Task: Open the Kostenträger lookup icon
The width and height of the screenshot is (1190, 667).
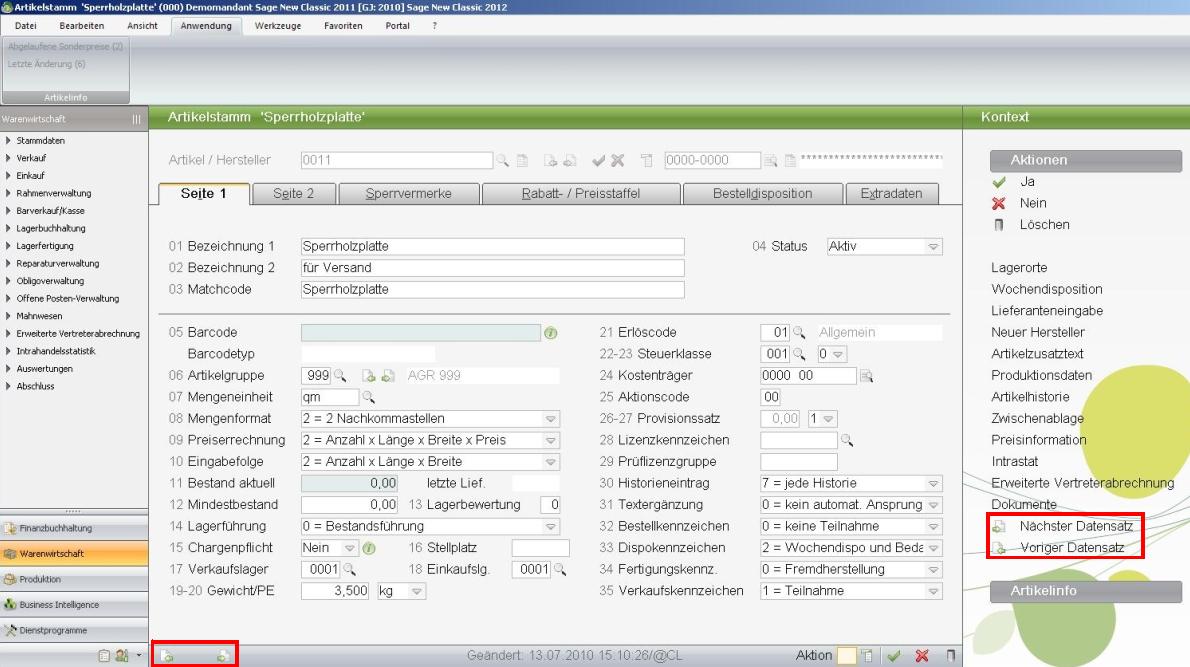Action: [x=866, y=376]
